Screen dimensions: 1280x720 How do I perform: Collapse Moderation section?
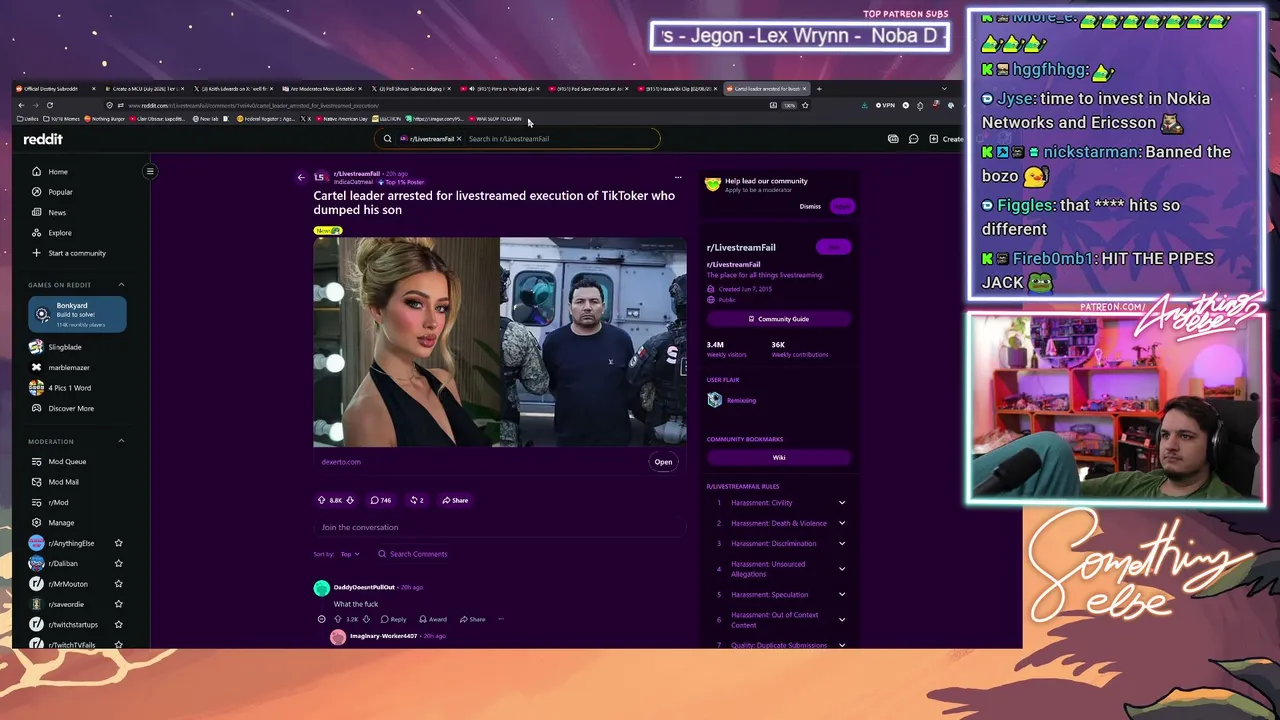click(x=121, y=441)
